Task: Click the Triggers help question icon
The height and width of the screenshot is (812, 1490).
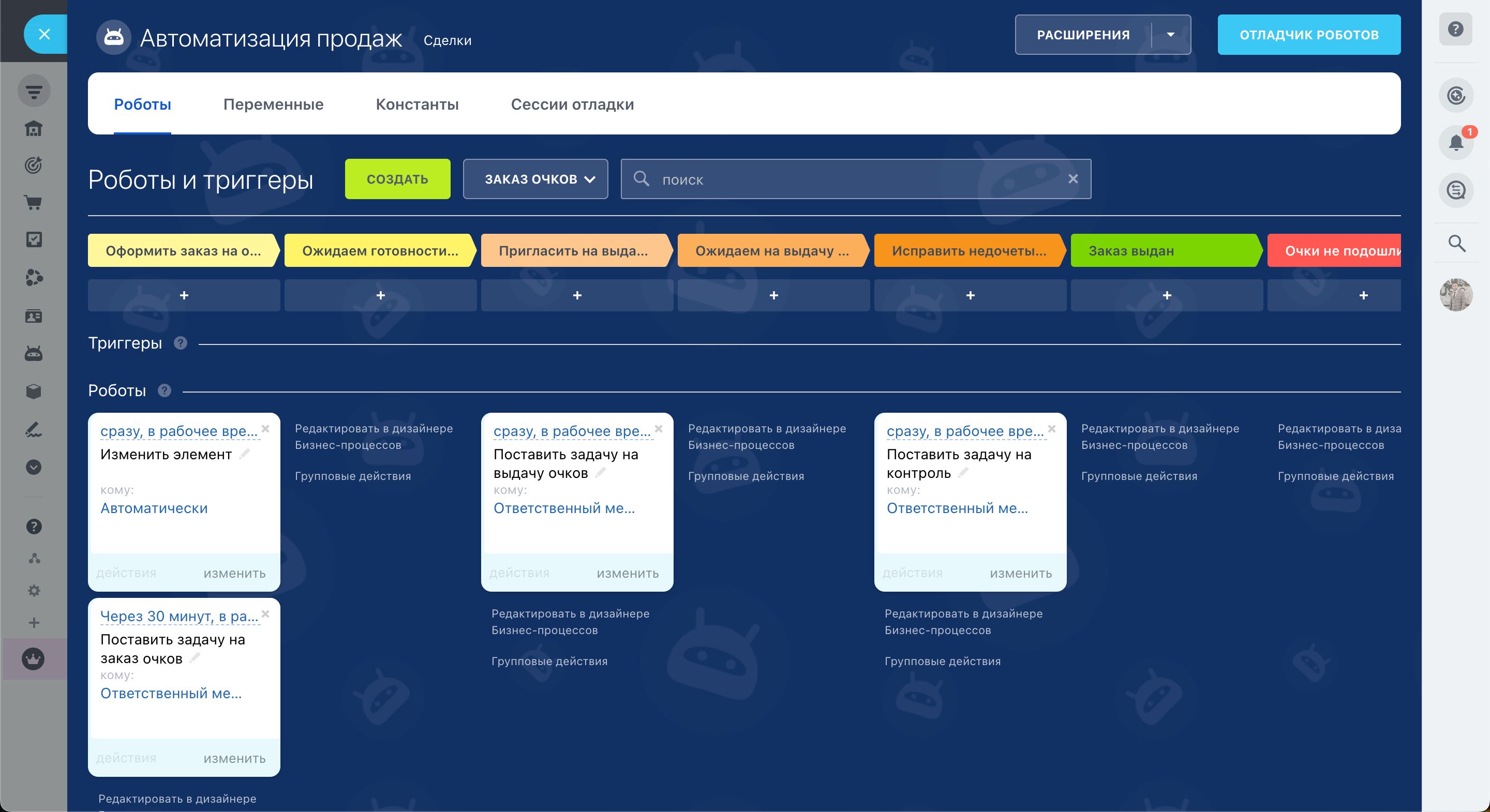Action: point(181,343)
